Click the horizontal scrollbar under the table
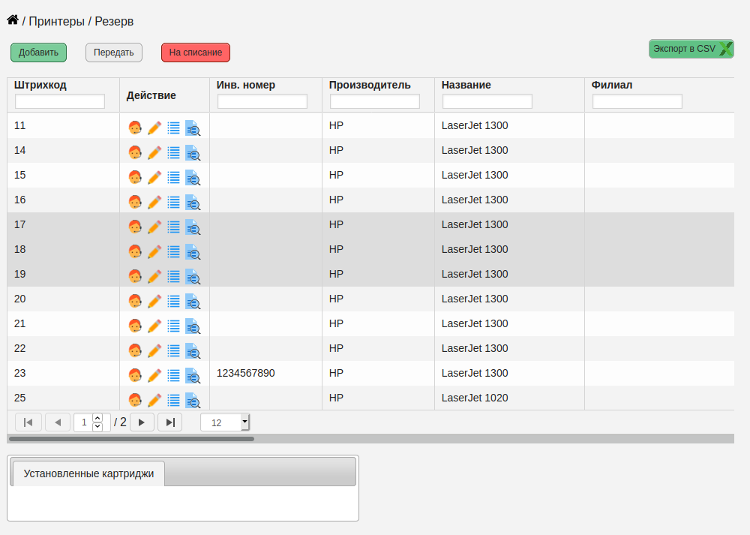The image size is (750, 535). 132,438
